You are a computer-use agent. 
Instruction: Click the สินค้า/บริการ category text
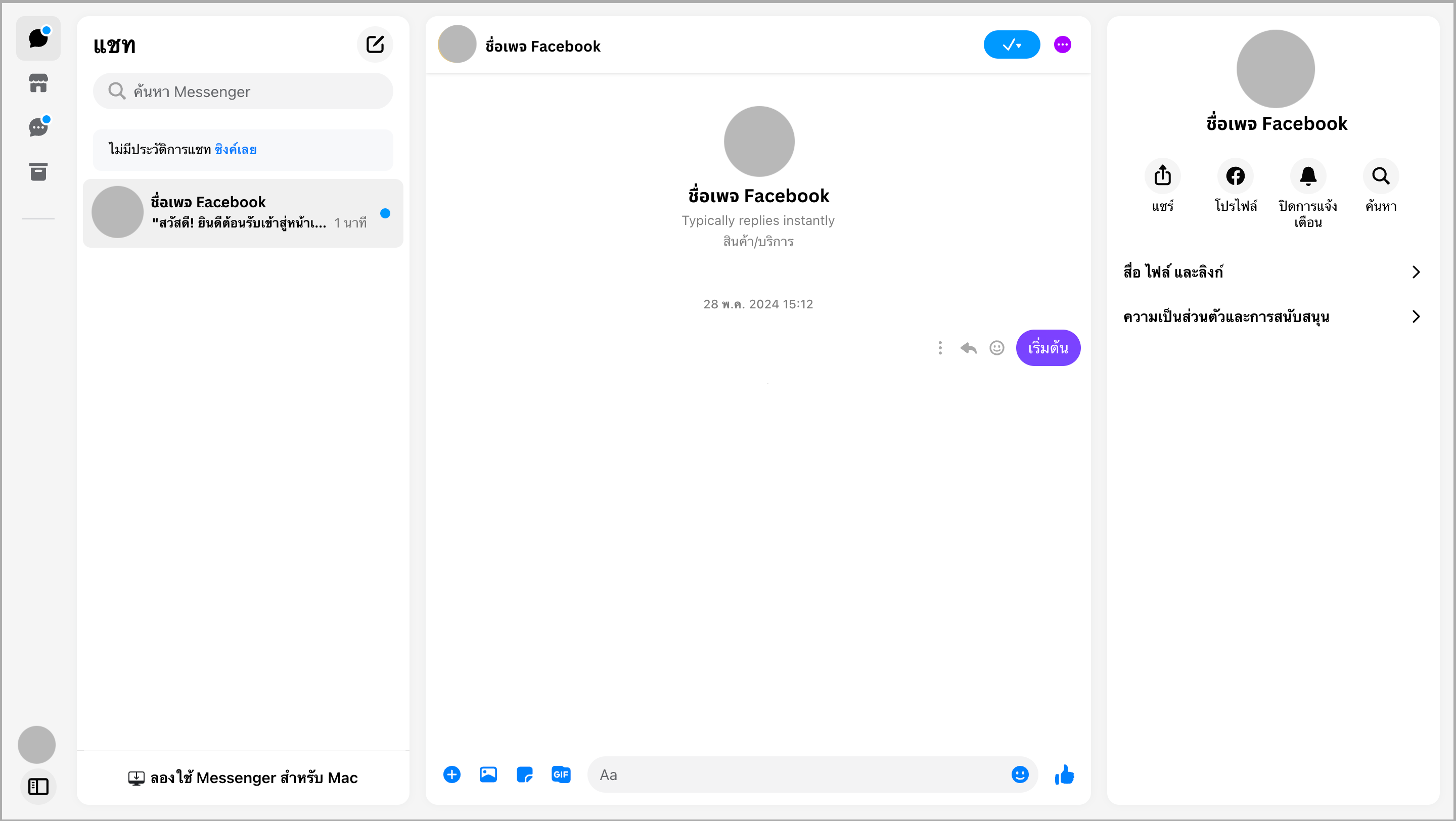pyautogui.click(x=758, y=241)
